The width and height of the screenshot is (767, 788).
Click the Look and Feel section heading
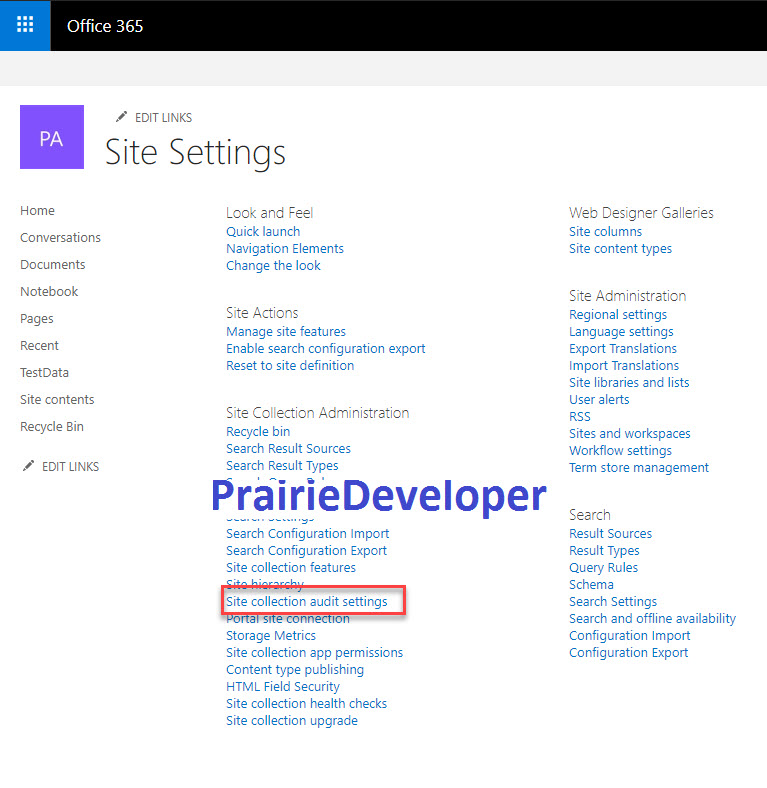click(x=269, y=213)
